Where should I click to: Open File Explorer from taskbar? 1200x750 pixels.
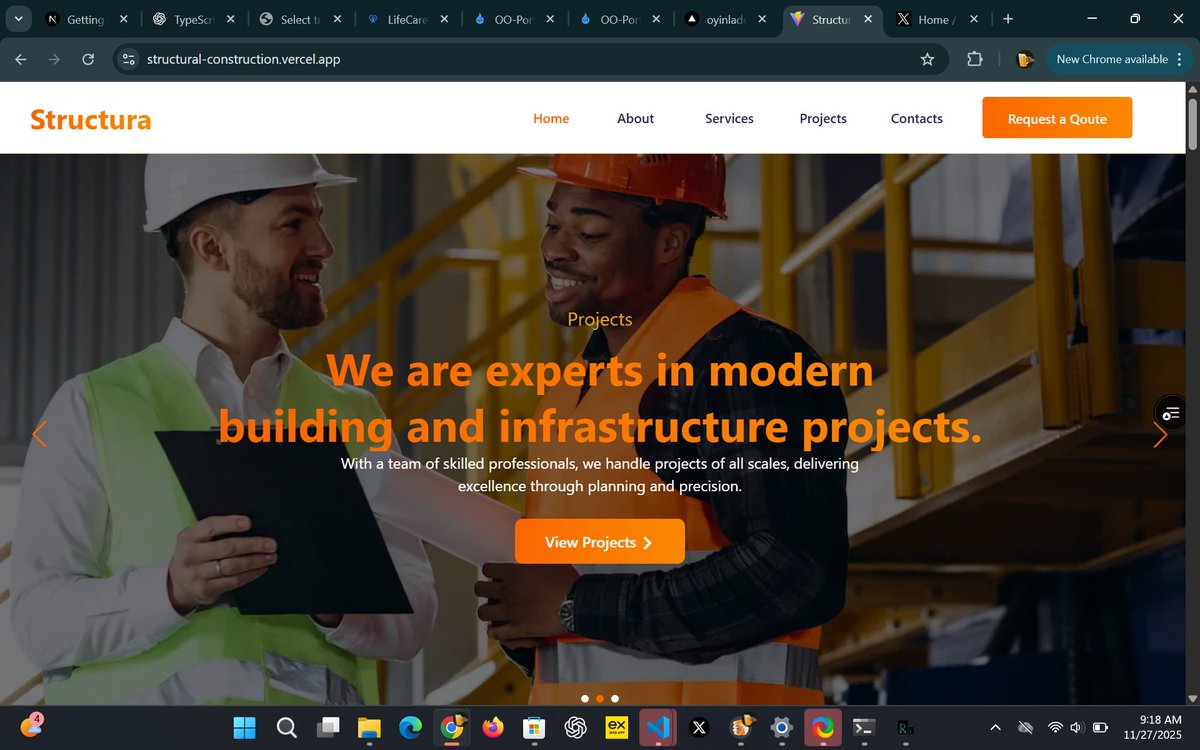tap(369, 727)
